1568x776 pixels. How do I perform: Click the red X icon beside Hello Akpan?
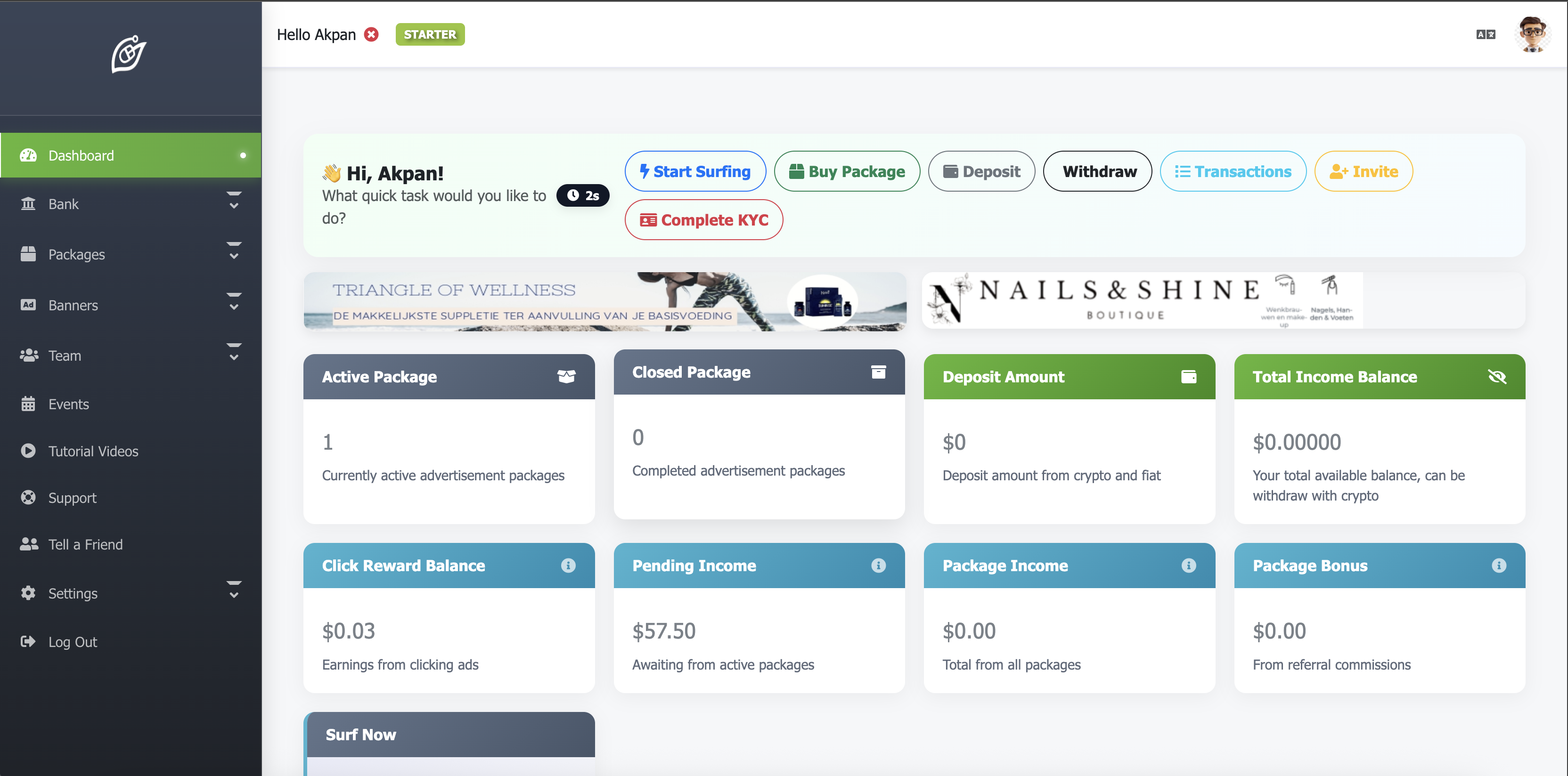click(x=371, y=35)
